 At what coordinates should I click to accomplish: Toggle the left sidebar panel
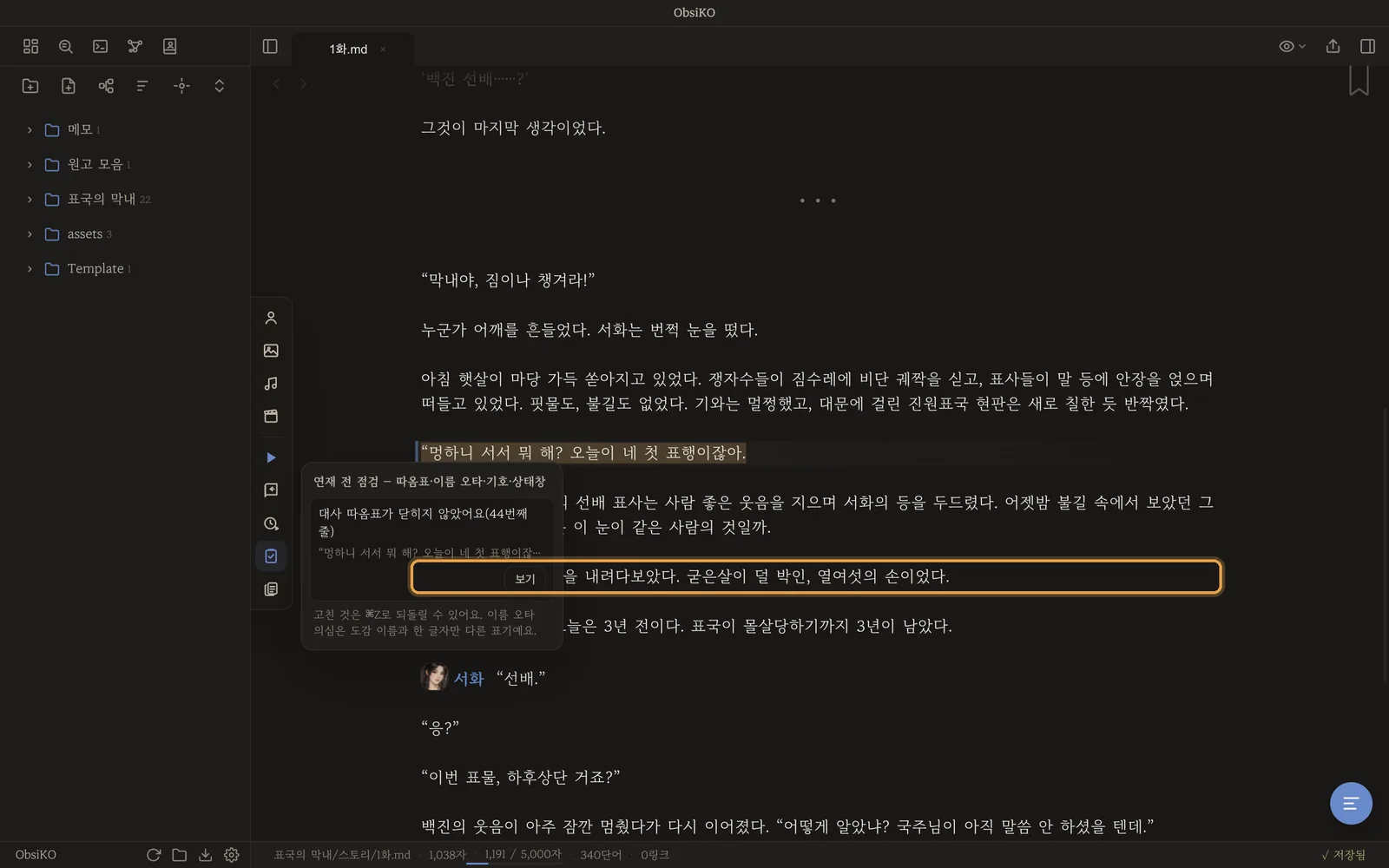270,47
